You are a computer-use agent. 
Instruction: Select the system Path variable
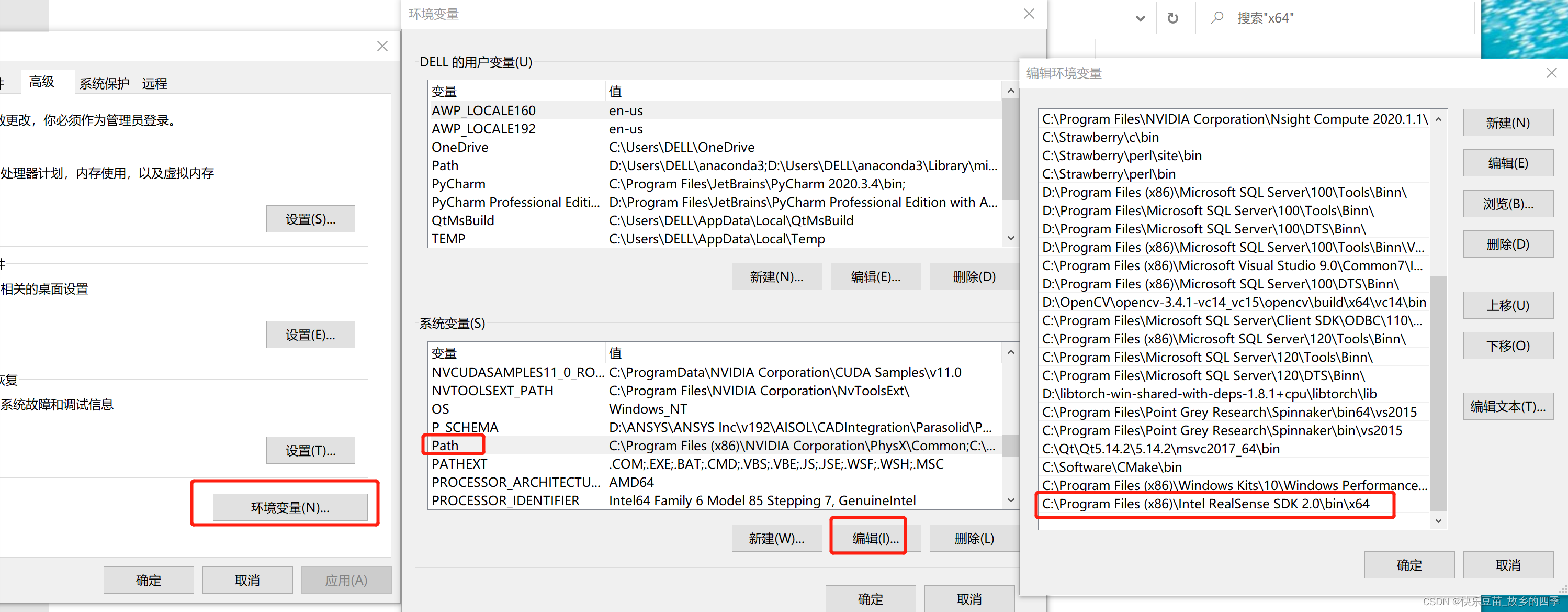click(715, 446)
